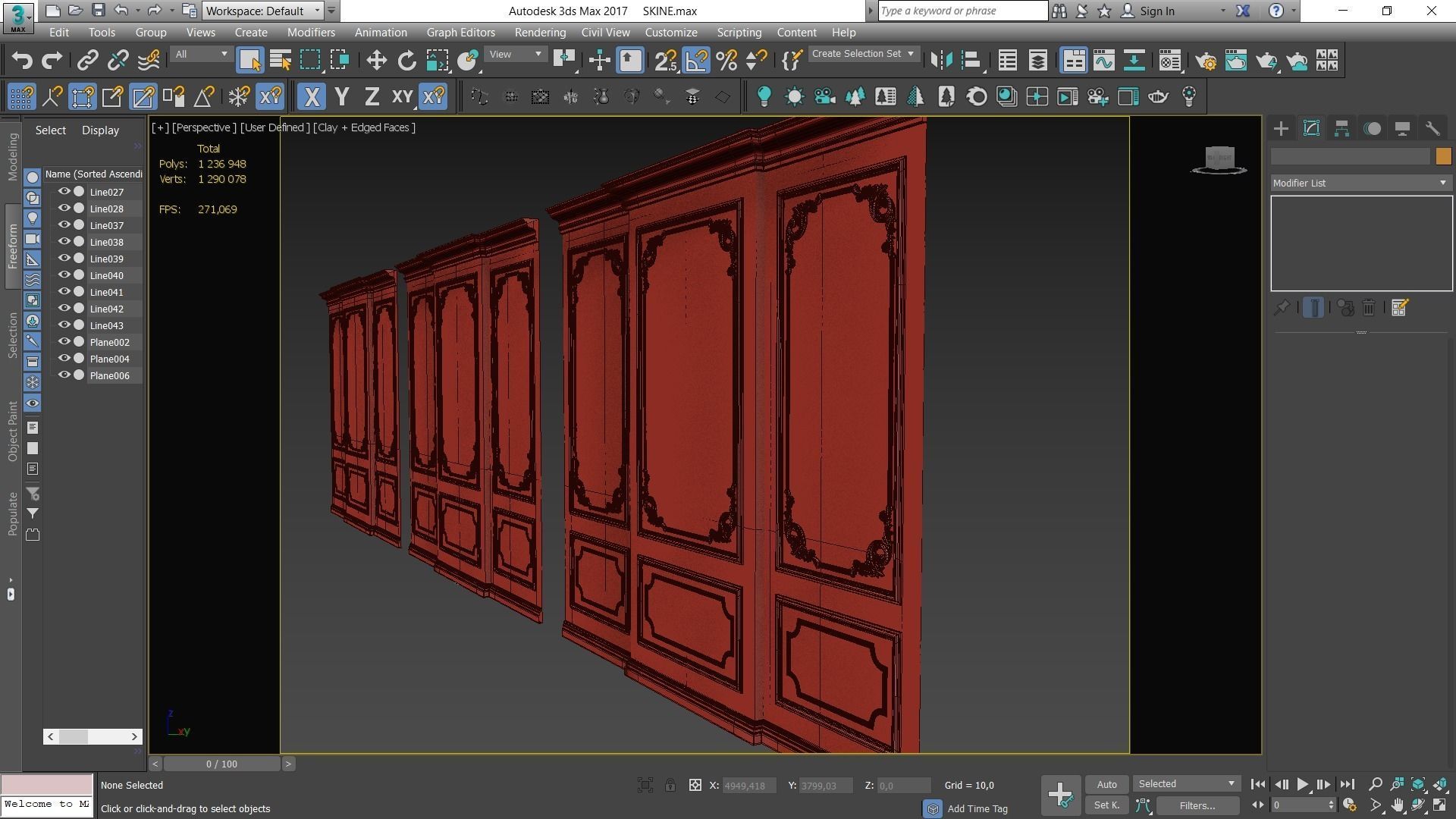
Task: Click the Filters... button
Action: [1197, 805]
